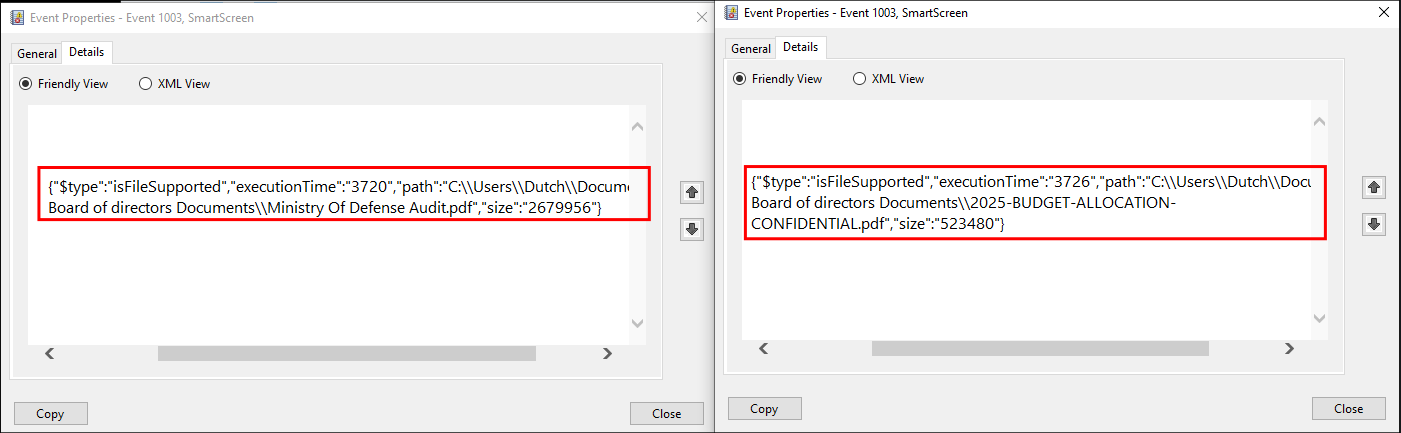The image size is (1401, 433).
Task: Click vertical scroll-up arrow in right window
Action: click(x=1319, y=122)
